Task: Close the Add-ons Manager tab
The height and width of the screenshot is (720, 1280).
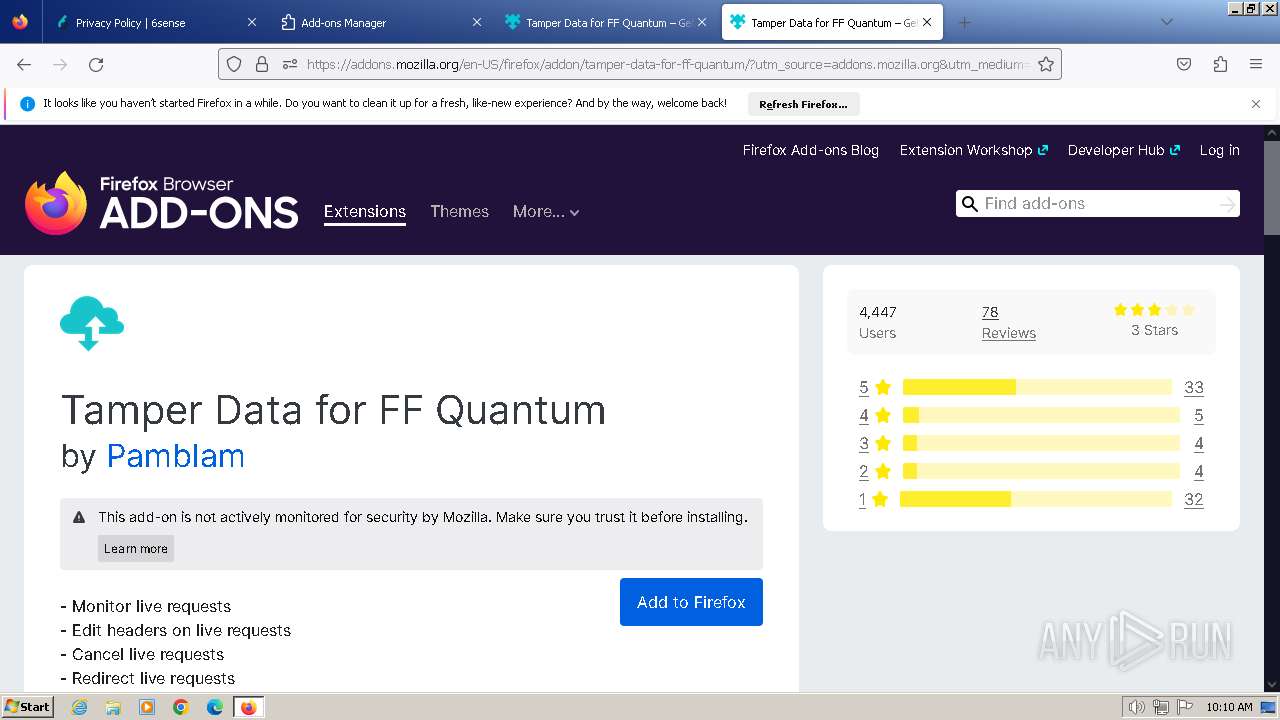Action: pyautogui.click(x=477, y=22)
